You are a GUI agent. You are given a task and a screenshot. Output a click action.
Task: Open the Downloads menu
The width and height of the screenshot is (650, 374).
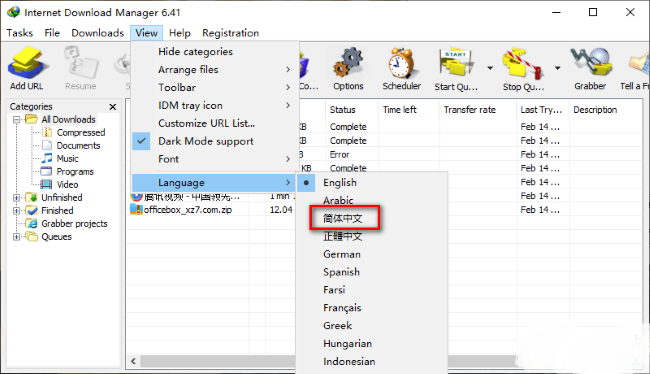tap(97, 33)
